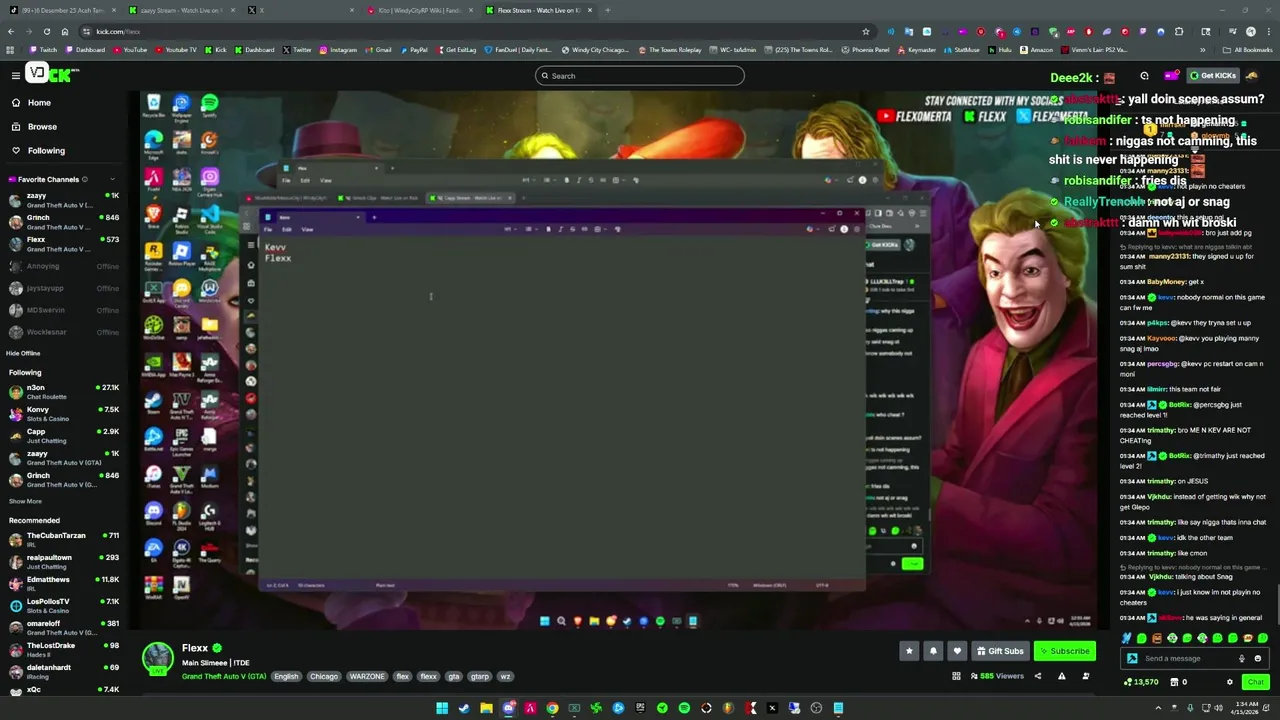Click the report warning triangle icon
This screenshot has width=1280, height=720.
(1061, 676)
